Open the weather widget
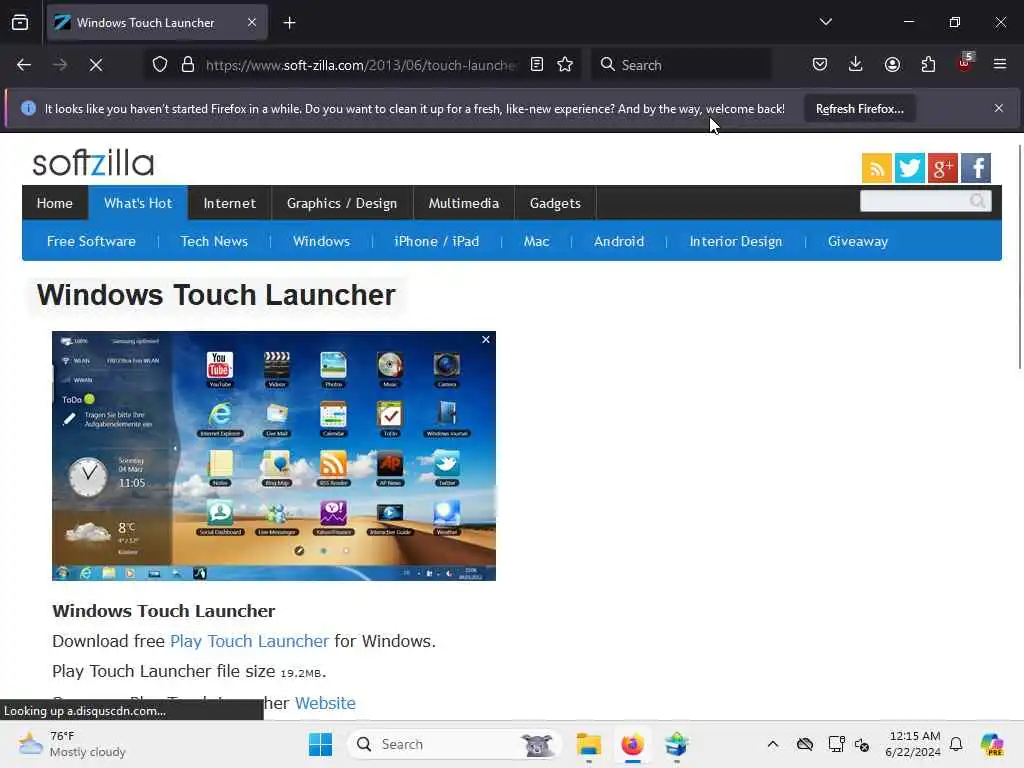Viewport: 1024px width, 768px height. (72, 744)
